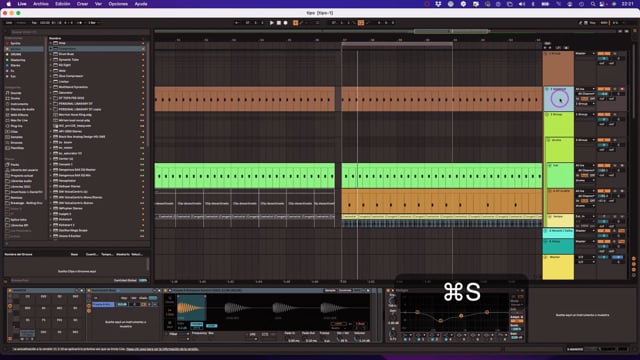Viewport: 640px width, 360px height.
Task: Toggle the EQ Eight device activator
Action: point(389,291)
